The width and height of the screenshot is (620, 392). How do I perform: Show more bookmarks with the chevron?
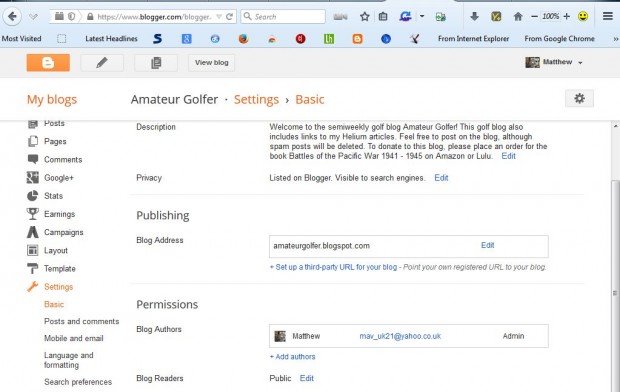click(x=615, y=39)
